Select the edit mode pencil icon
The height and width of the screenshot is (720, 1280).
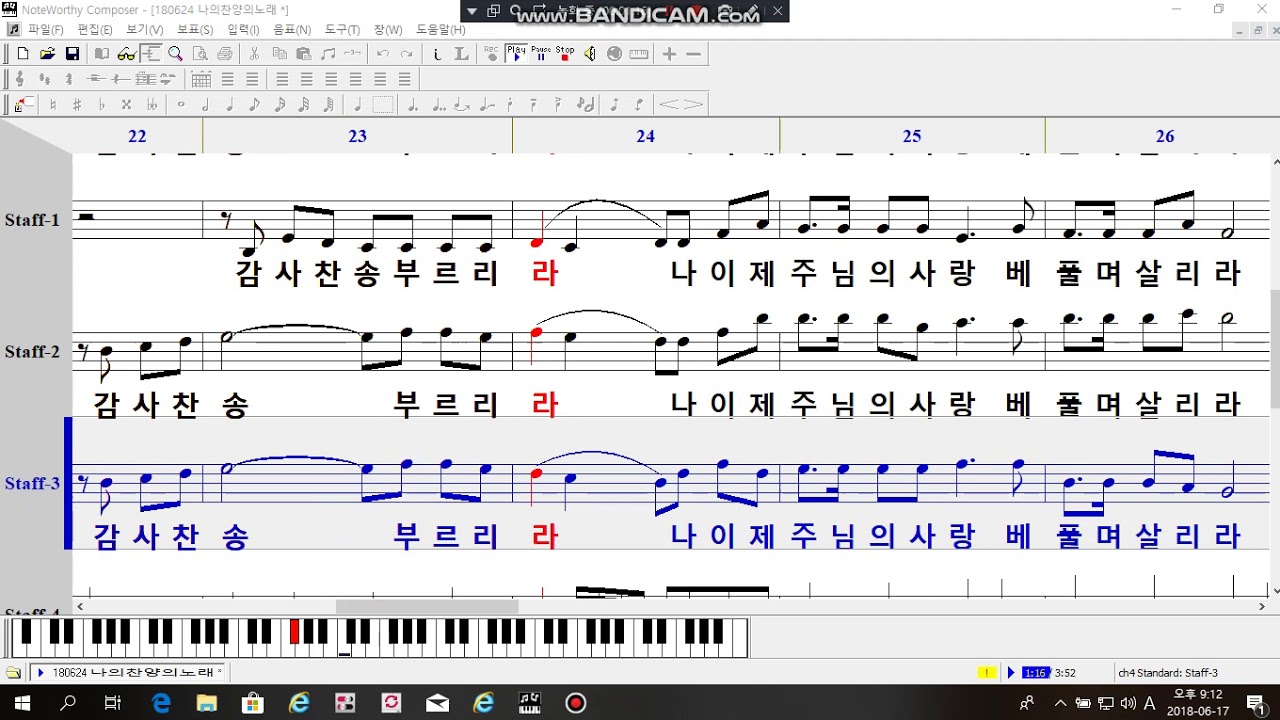(24, 104)
